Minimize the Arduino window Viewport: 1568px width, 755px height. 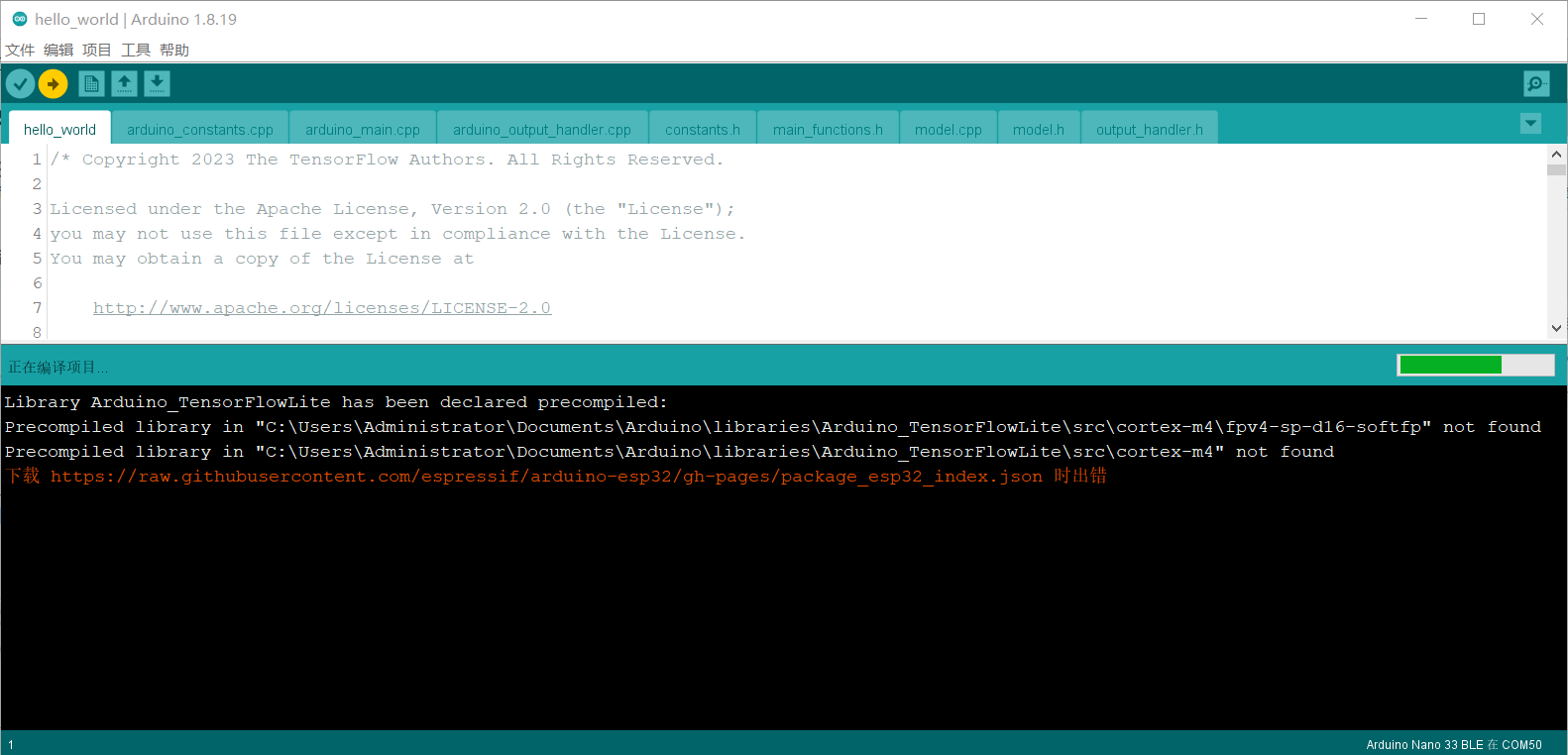1421,19
